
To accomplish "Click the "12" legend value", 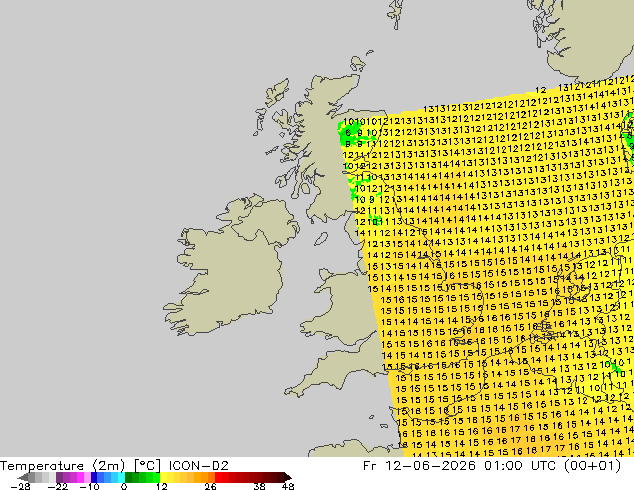I will point(162,486).
